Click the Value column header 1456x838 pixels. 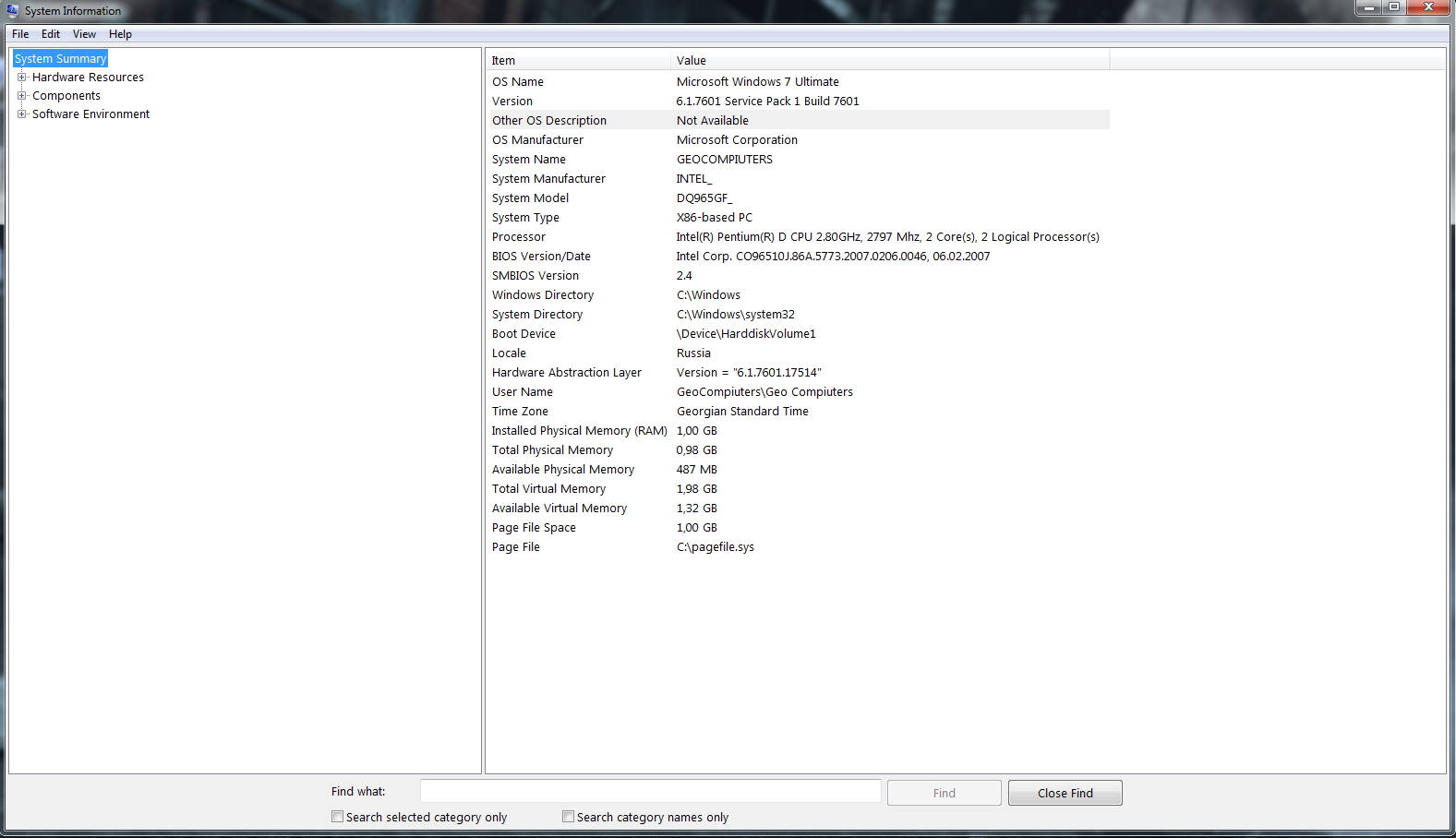890,61
